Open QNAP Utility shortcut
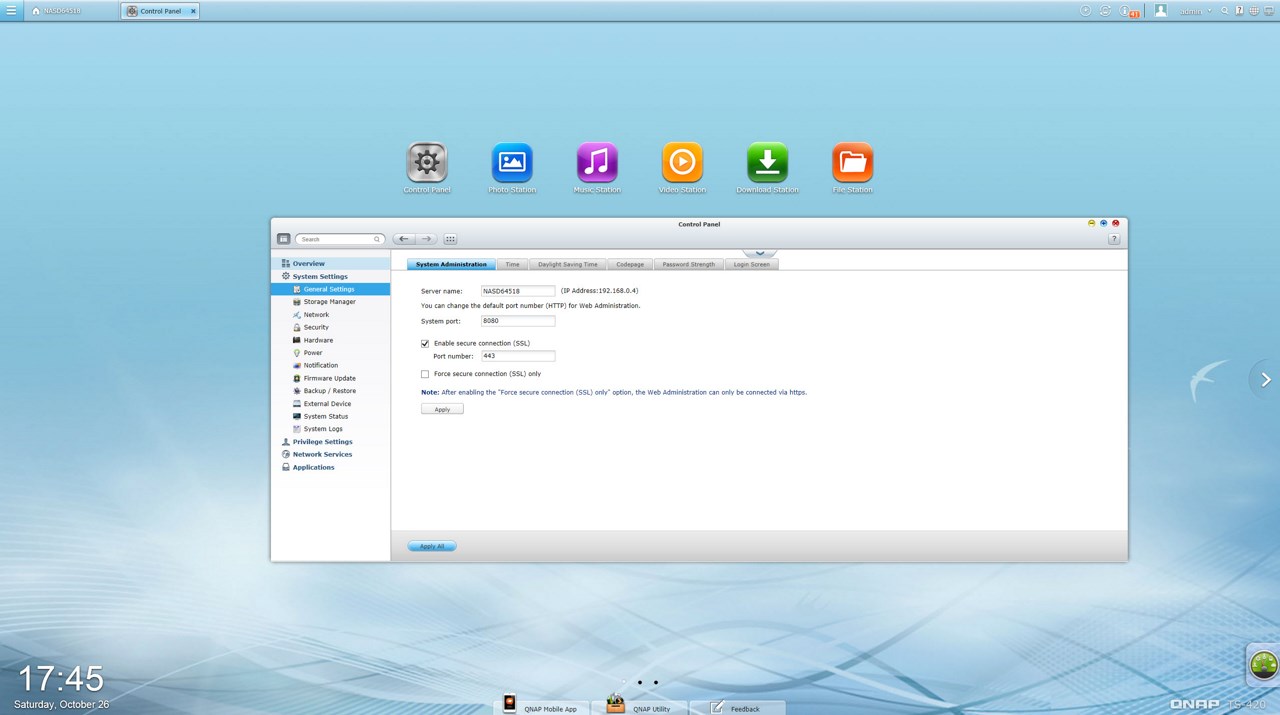The image size is (1280, 715). 638,707
